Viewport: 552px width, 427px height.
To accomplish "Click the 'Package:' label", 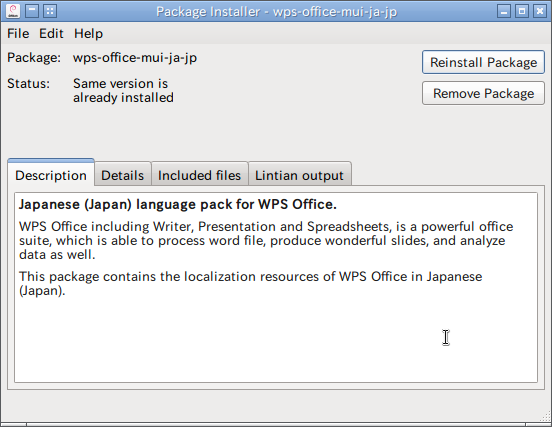I will pyautogui.click(x=34, y=57).
